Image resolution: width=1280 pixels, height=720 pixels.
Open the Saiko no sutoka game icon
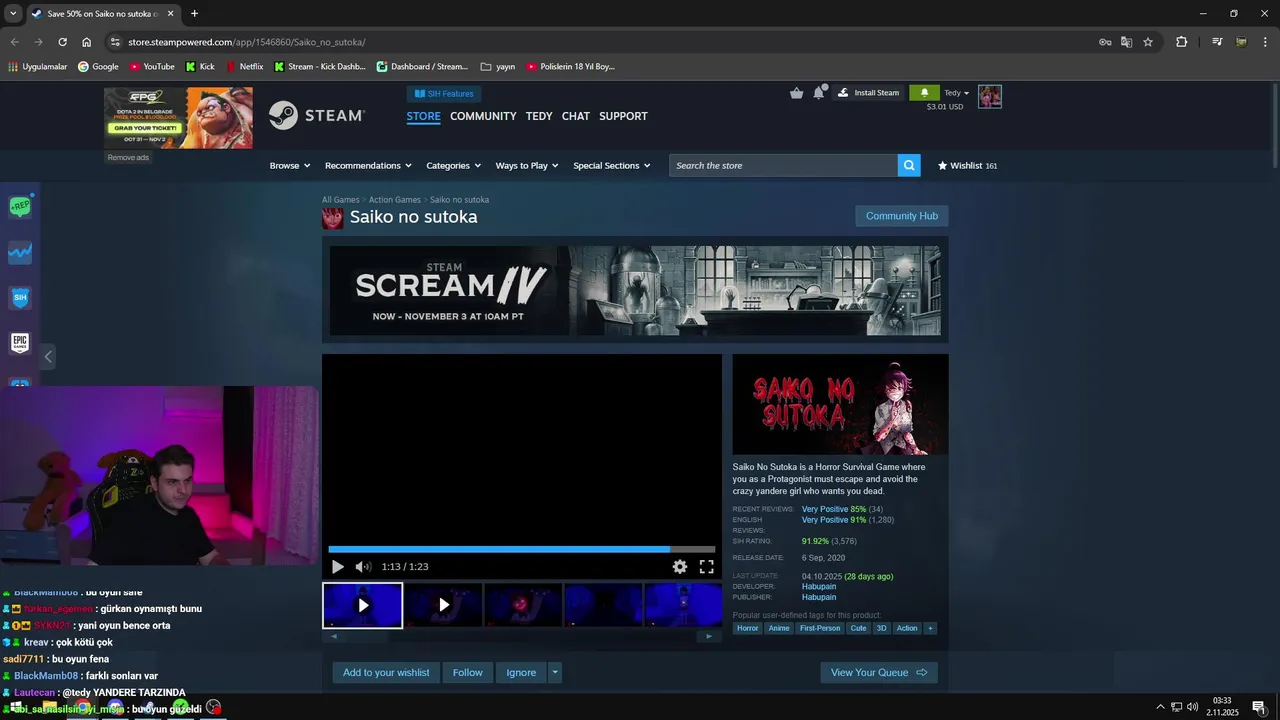[333, 218]
